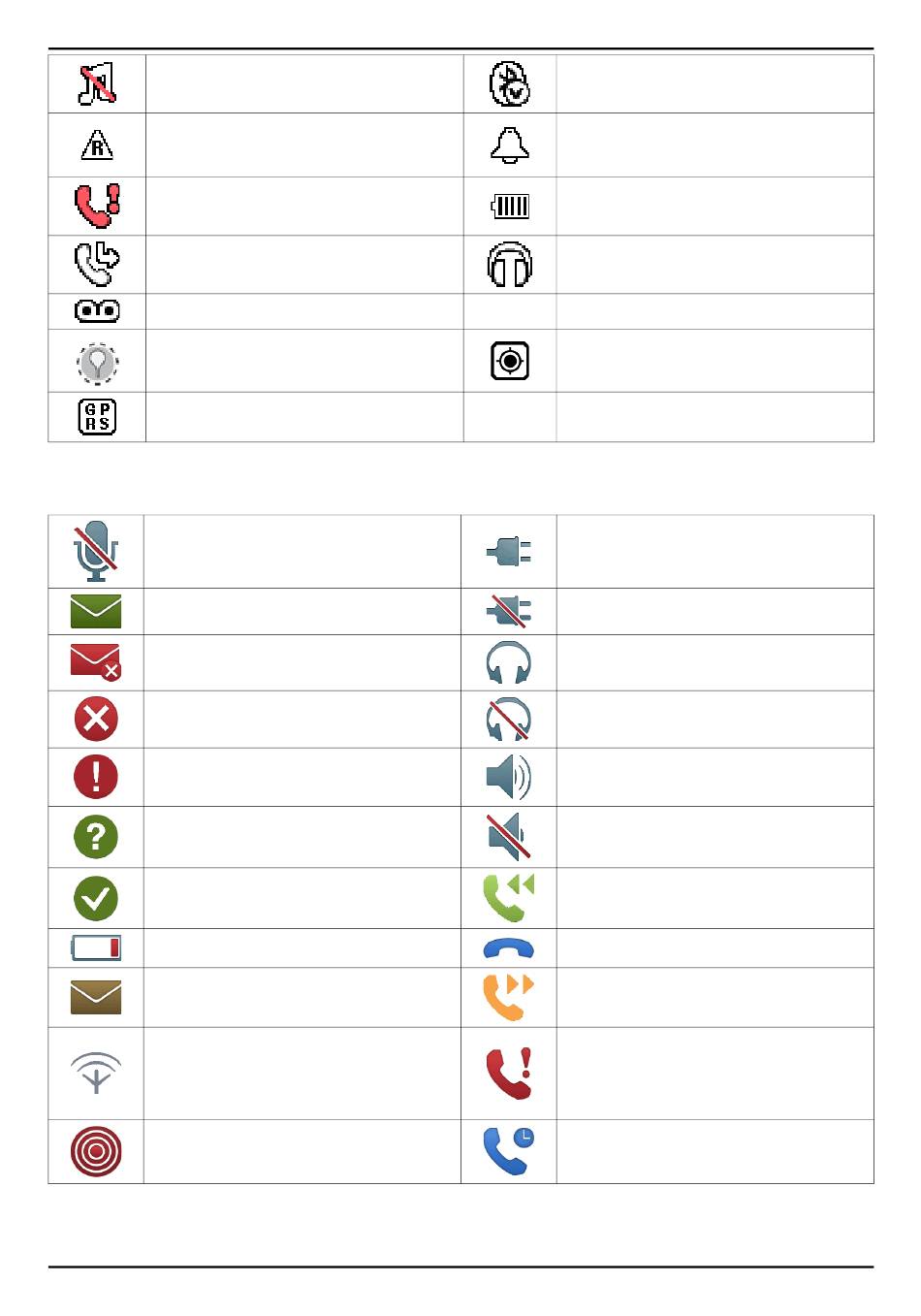Click the orange outgoing call arrows icon

pos(509,997)
